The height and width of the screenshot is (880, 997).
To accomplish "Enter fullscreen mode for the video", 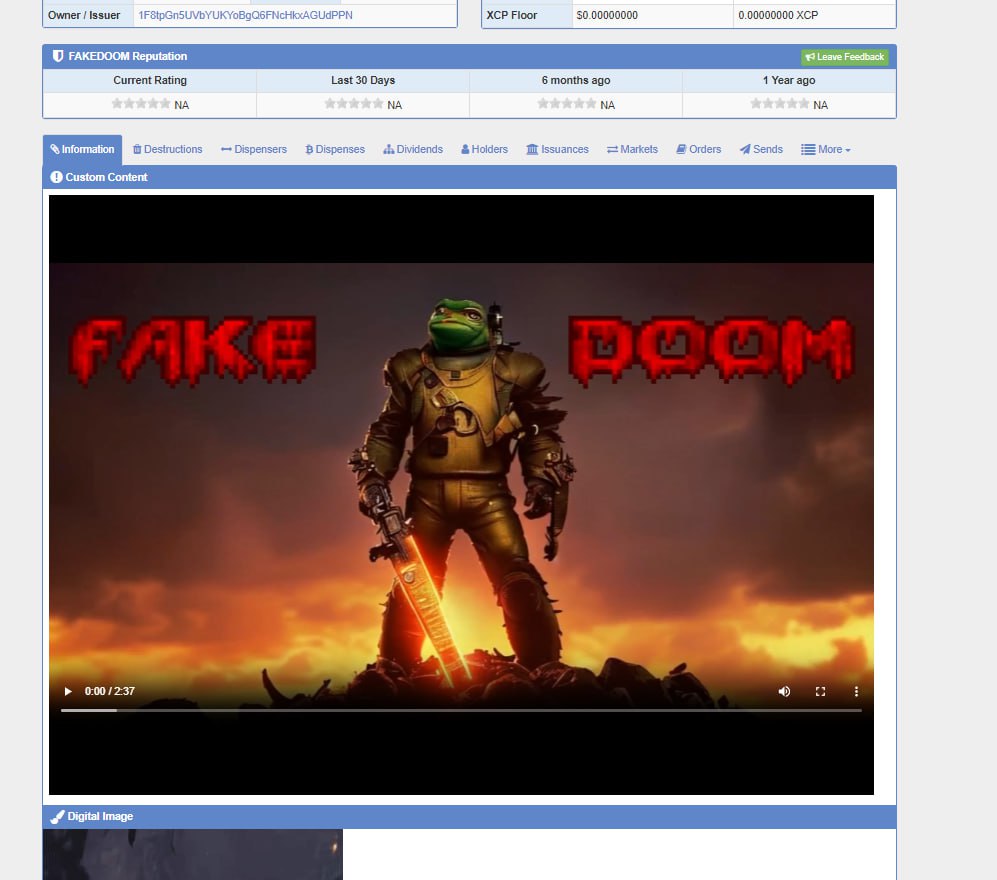I will [x=820, y=691].
